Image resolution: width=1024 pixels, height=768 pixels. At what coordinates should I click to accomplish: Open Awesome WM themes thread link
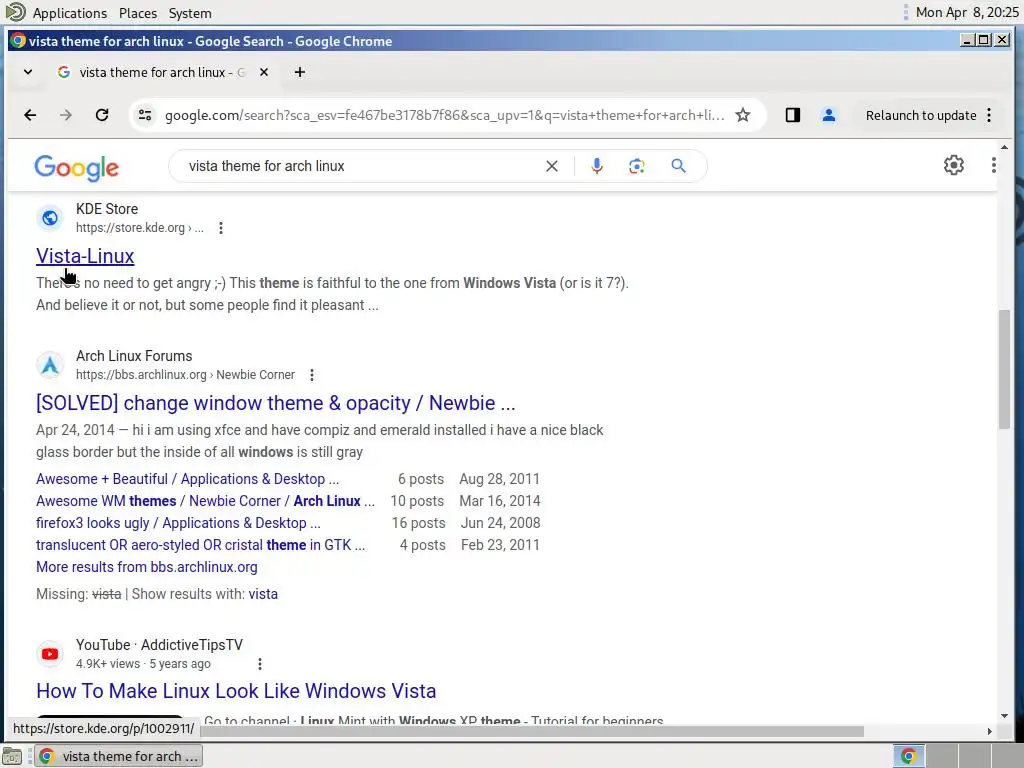(x=205, y=501)
